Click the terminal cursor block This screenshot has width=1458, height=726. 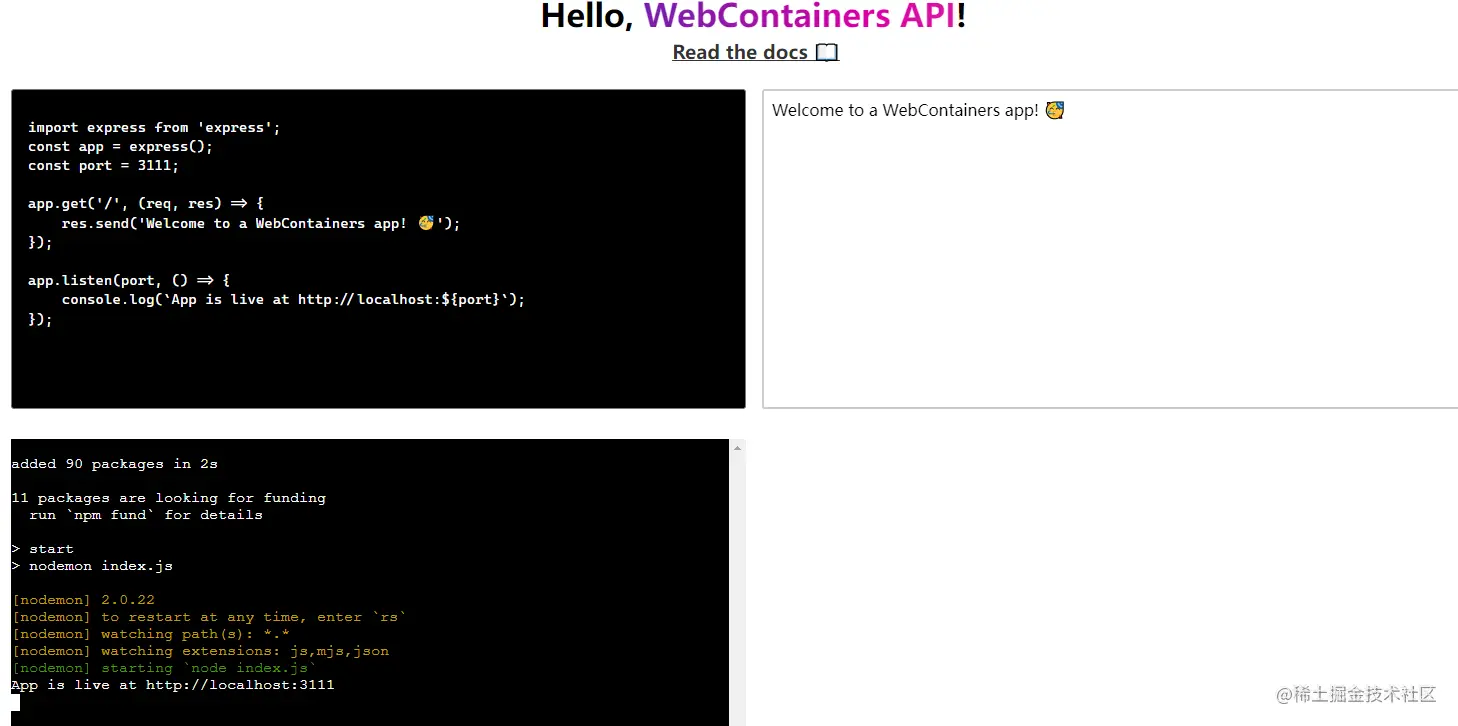point(15,702)
